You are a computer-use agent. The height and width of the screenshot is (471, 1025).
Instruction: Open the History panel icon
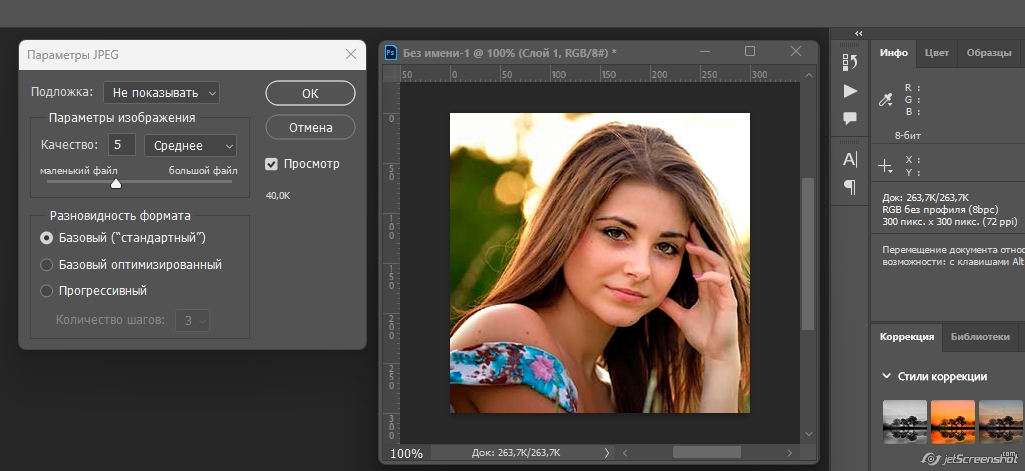850,62
